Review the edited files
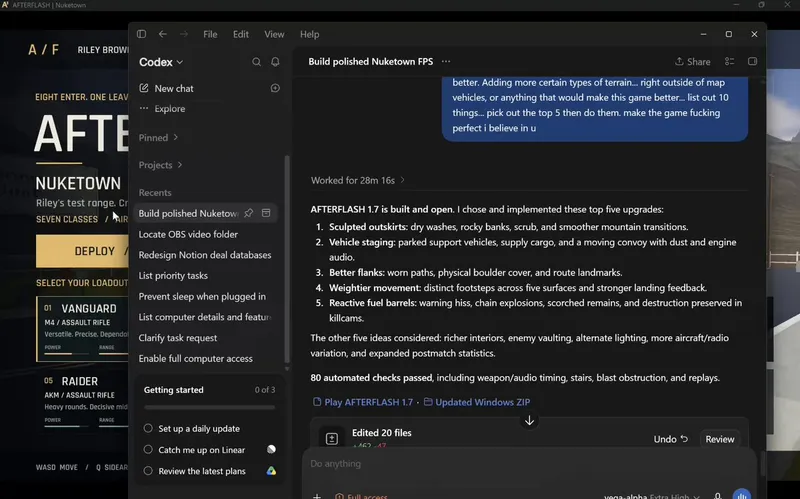 (x=720, y=439)
